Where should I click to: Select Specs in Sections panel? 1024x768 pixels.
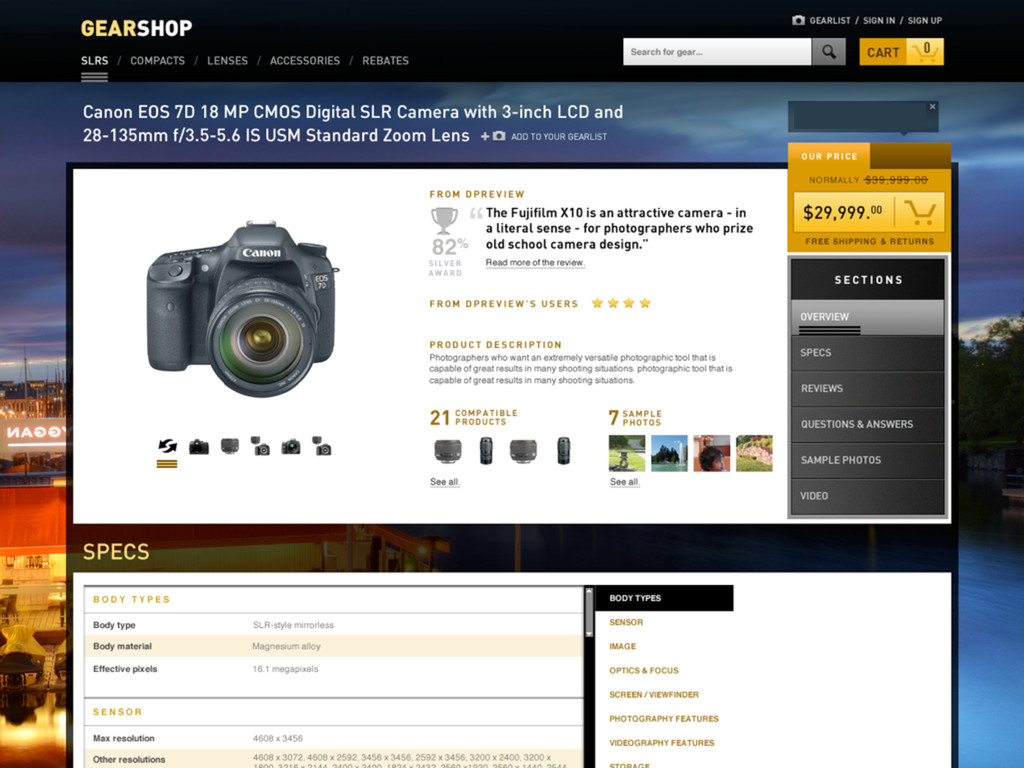[x=868, y=353]
